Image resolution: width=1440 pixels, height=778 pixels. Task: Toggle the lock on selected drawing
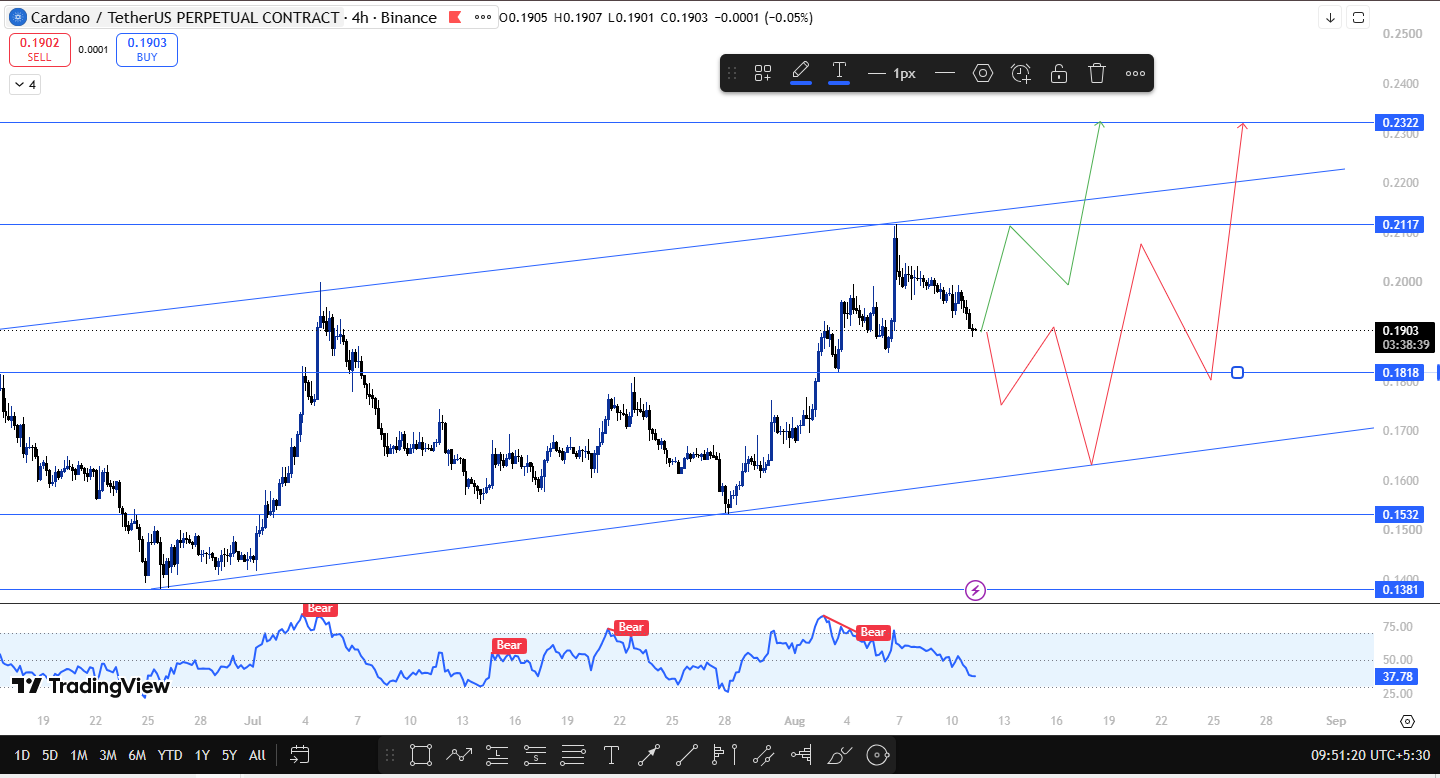tap(1059, 73)
